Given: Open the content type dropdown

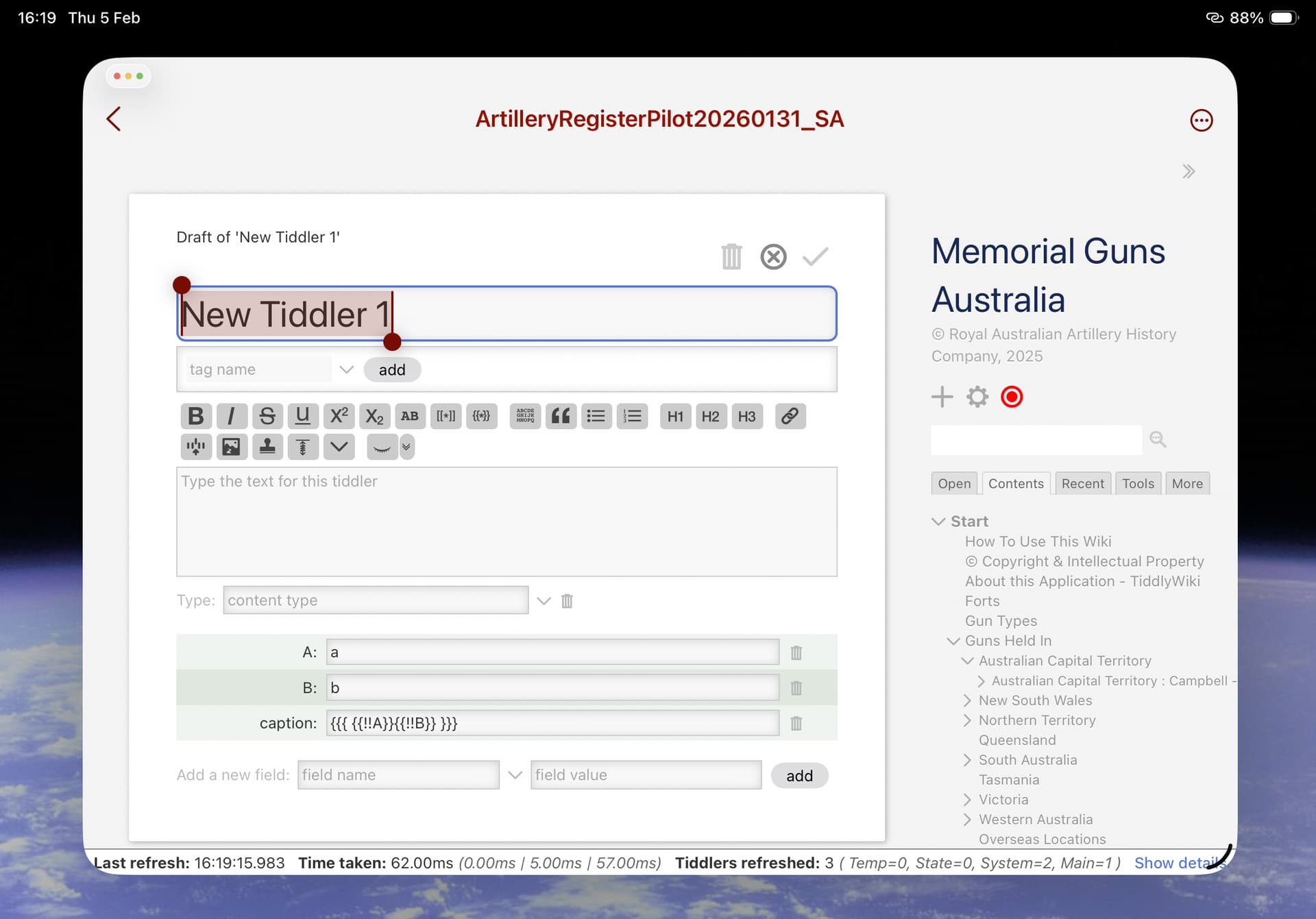Looking at the screenshot, I should (x=544, y=601).
